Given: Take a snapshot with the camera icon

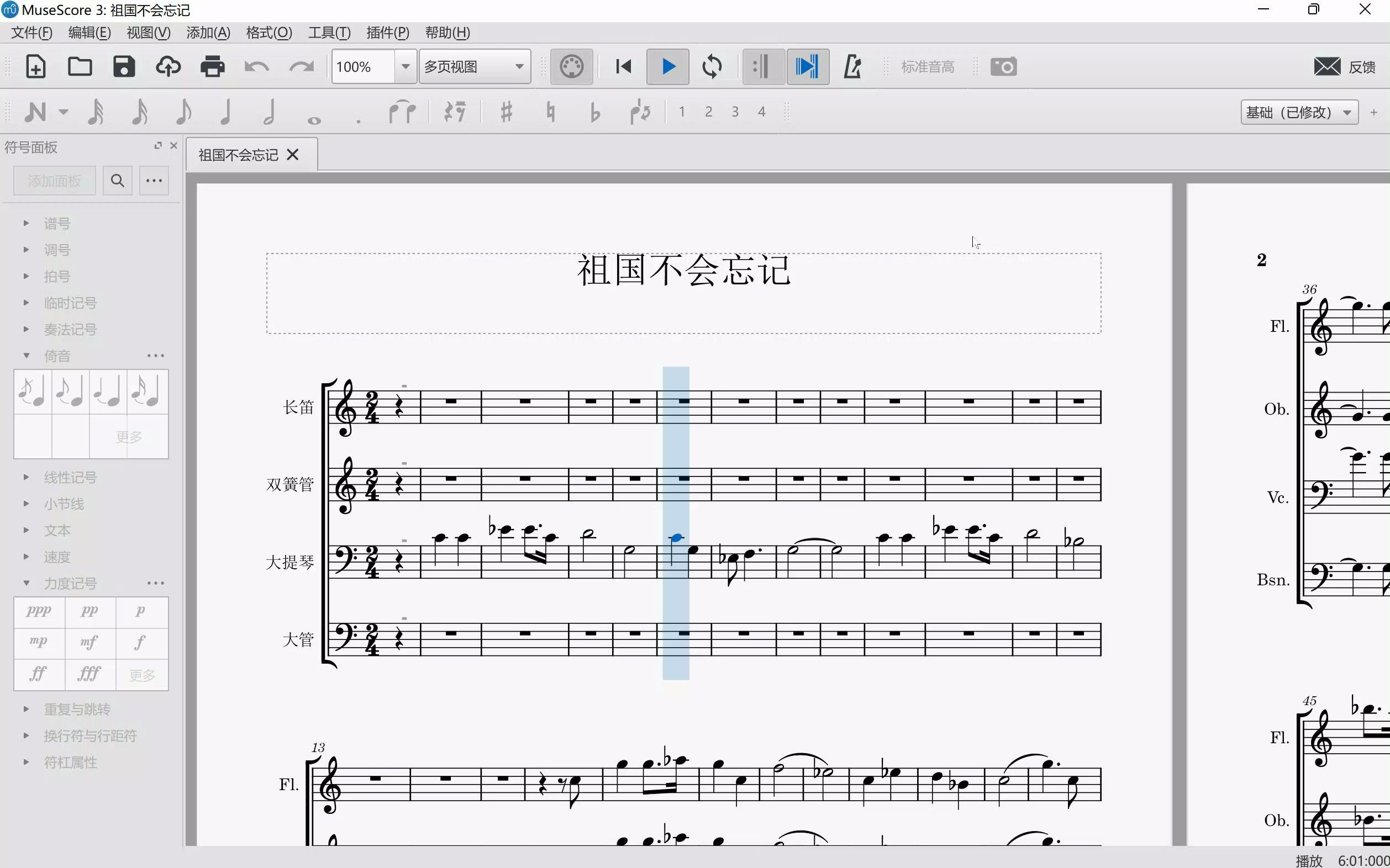Looking at the screenshot, I should click(x=1003, y=67).
